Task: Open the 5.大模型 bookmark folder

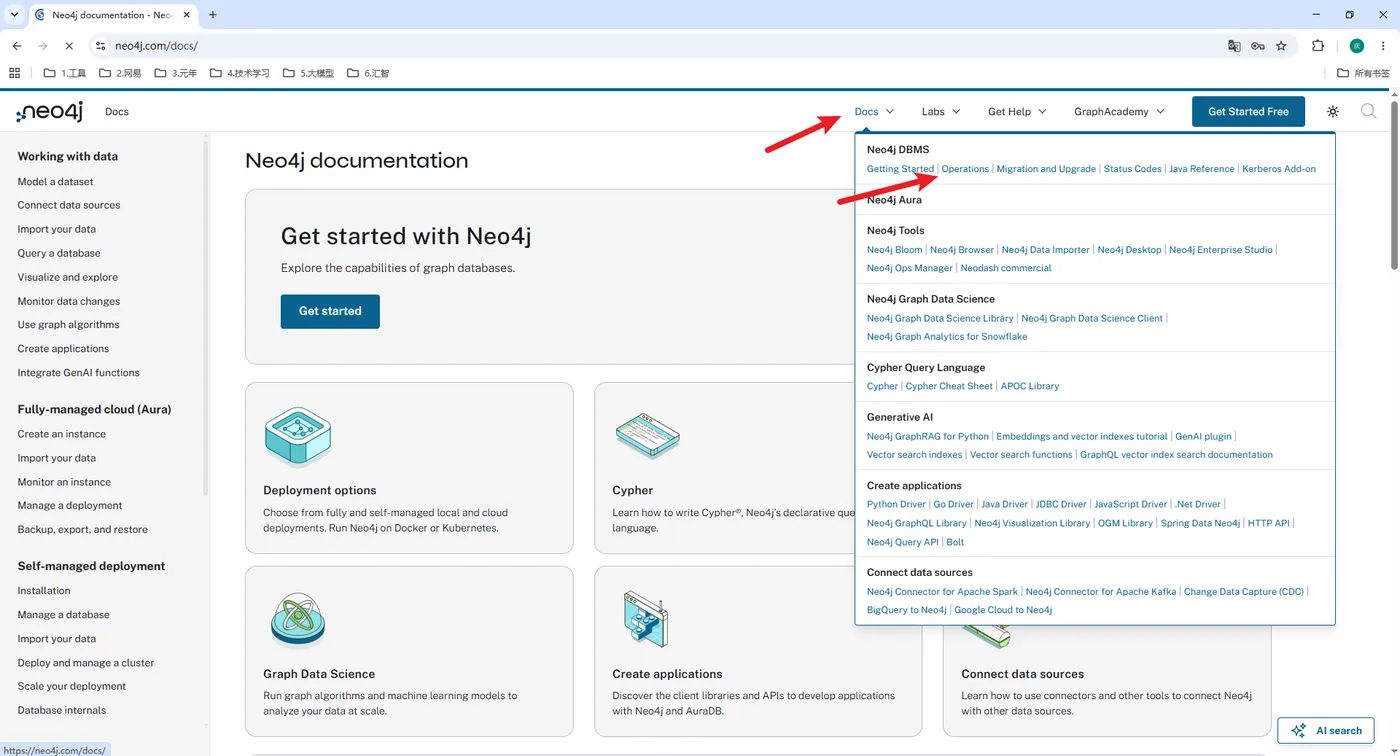Action: (308, 73)
